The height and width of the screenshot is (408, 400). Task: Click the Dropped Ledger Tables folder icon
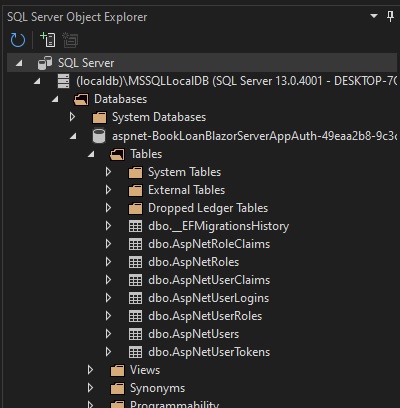click(x=135, y=208)
